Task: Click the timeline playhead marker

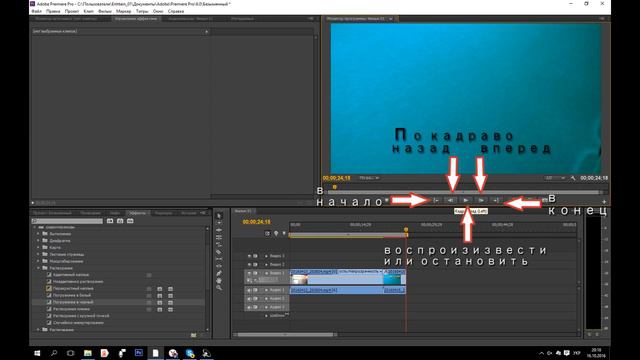Action: tap(406, 230)
